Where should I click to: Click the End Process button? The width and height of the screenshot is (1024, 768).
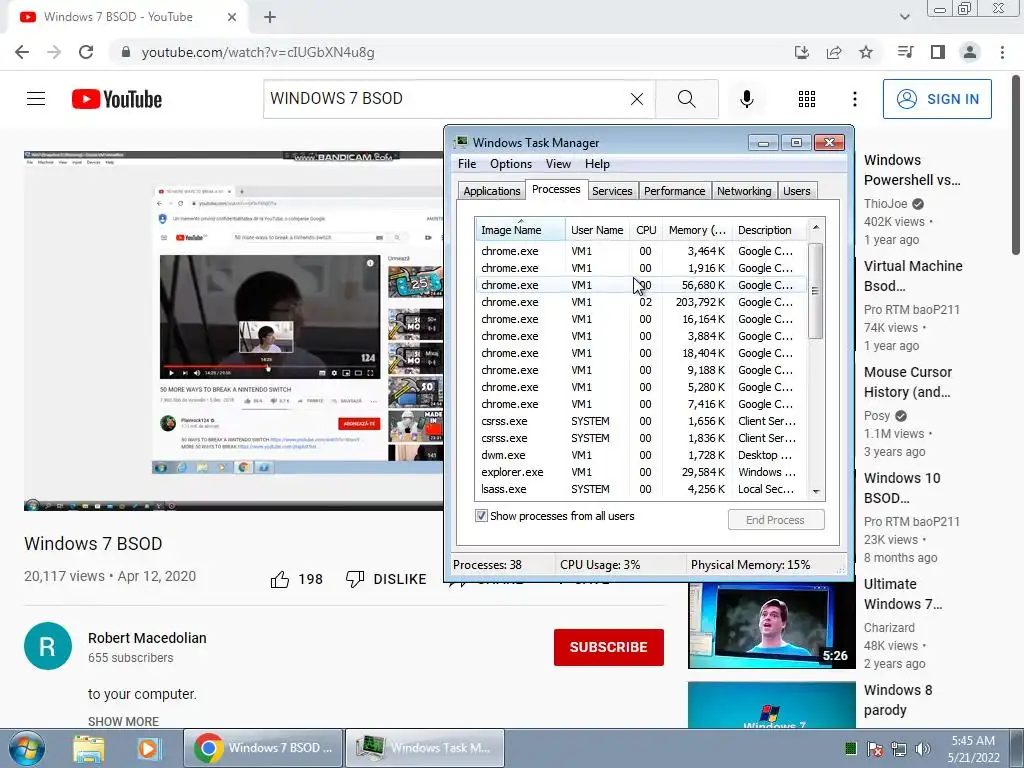point(776,520)
